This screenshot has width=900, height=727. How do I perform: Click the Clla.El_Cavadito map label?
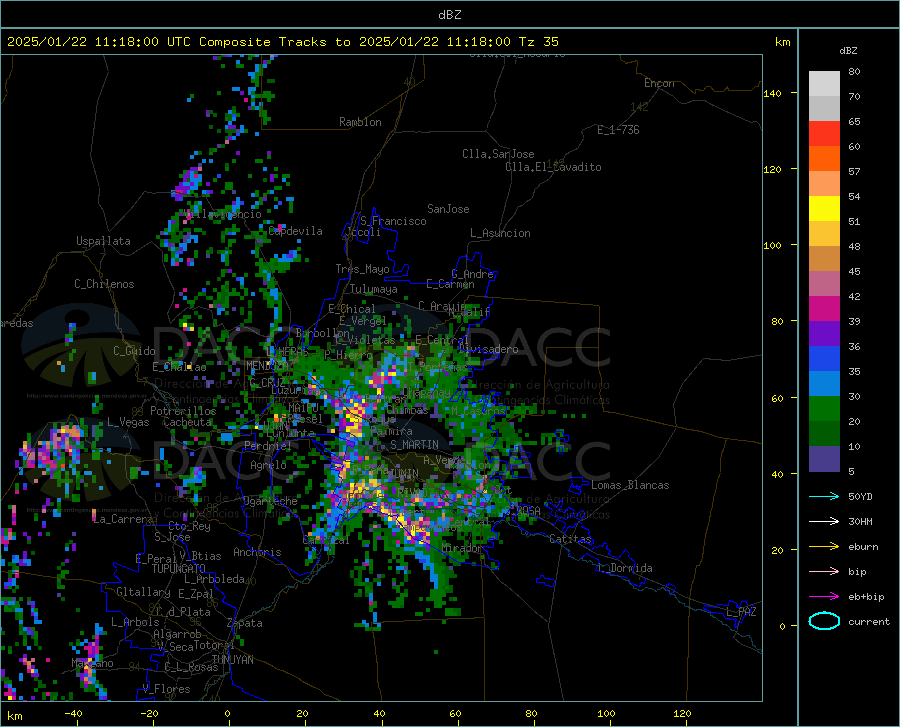[x=553, y=167]
